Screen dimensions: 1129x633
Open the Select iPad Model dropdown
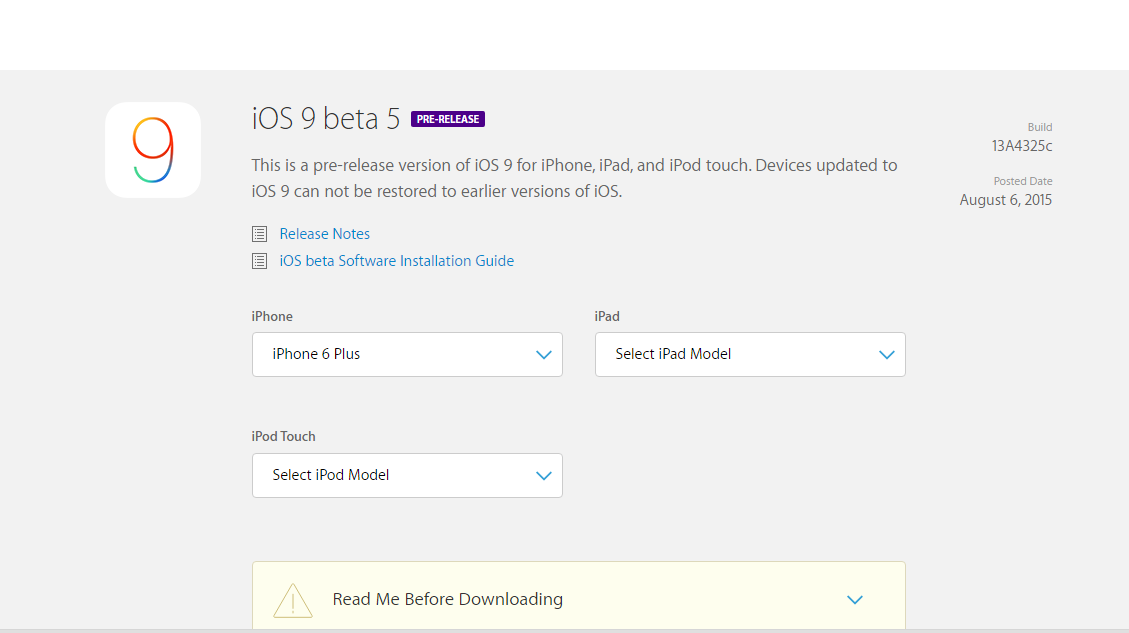click(x=750, y=354)
